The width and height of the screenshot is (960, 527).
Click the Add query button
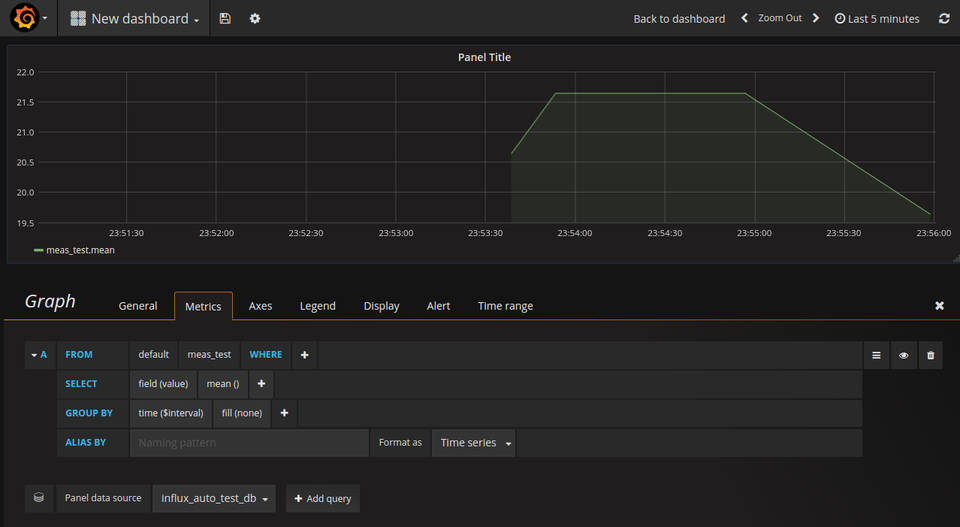click(x=322, y=498)
